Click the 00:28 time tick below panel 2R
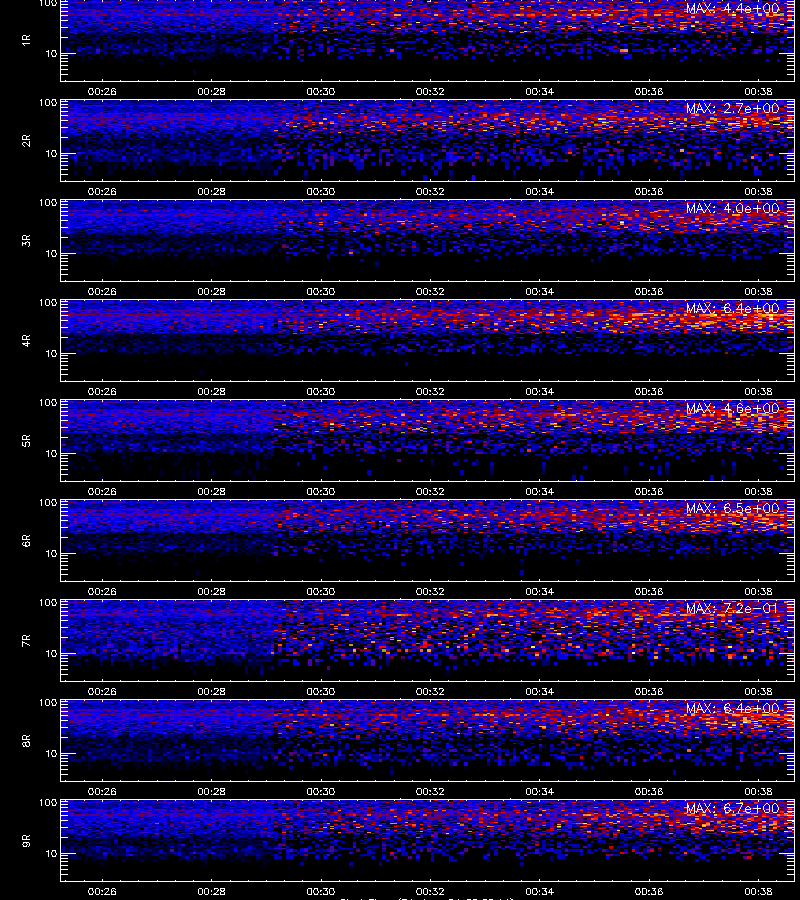Viewport: 800px width, 900px height. [211, 191]
